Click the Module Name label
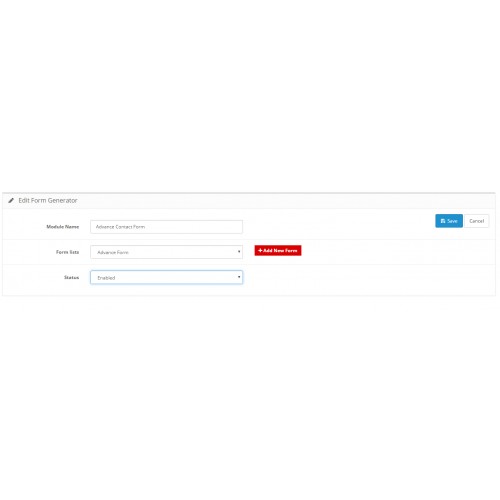500x500 pixels. (63, 227)
